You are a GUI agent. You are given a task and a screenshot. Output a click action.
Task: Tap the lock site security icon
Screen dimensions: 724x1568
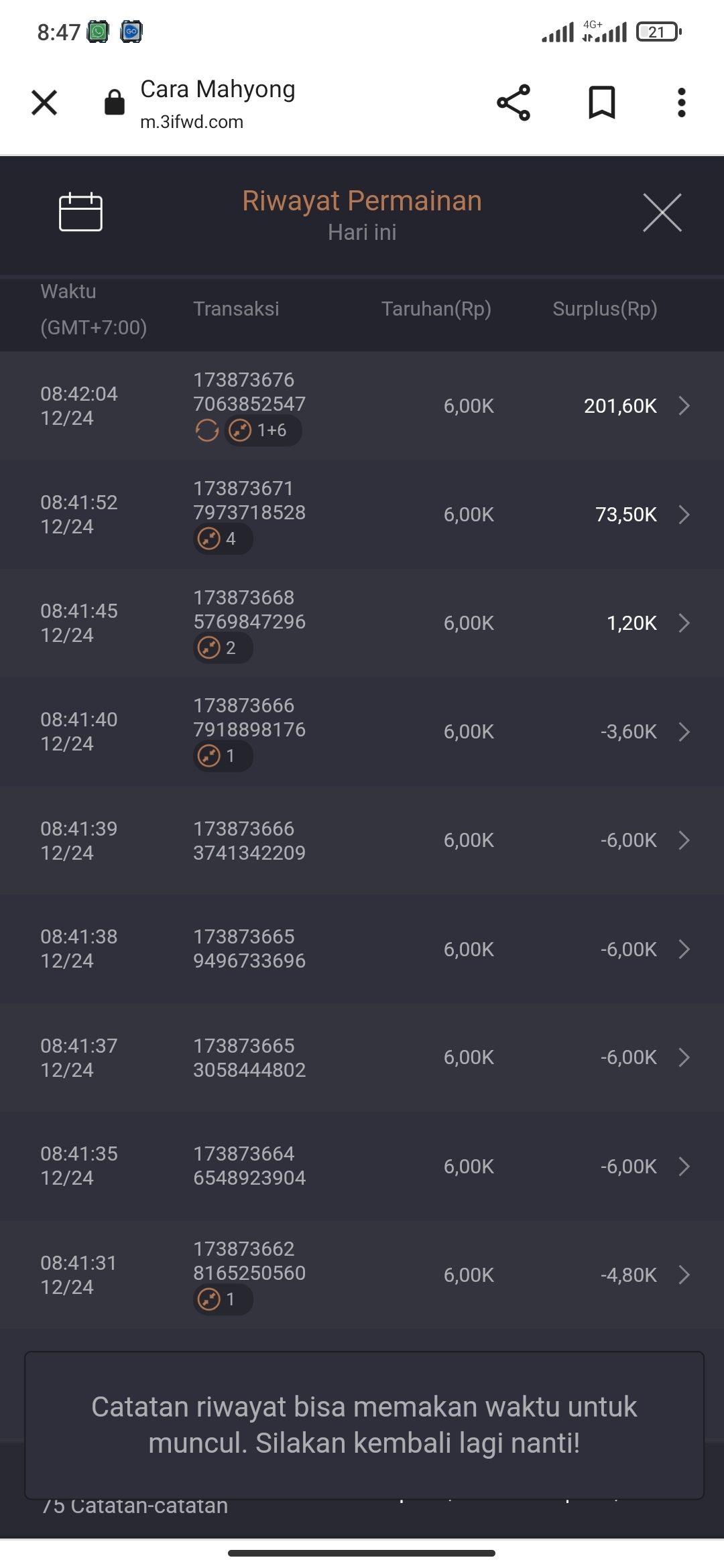[115, 103]
